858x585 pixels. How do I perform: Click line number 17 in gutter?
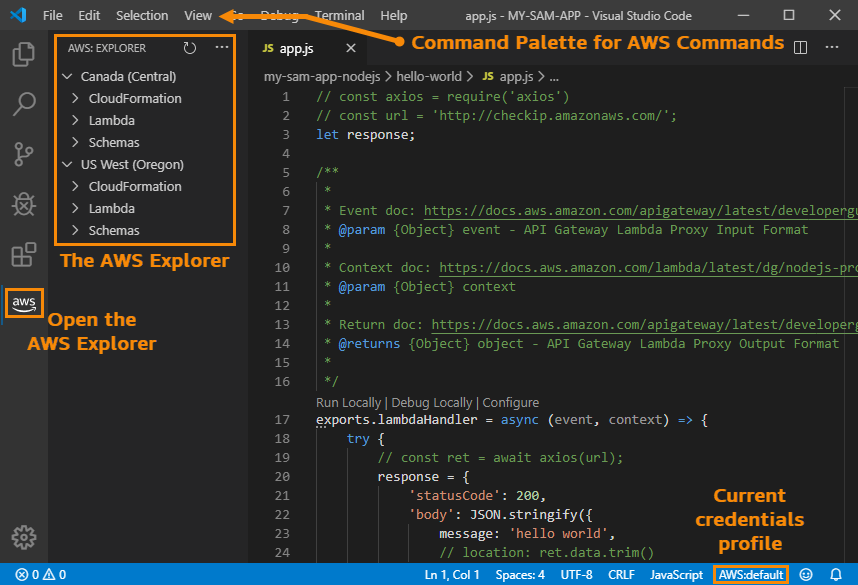coord(282,420)
